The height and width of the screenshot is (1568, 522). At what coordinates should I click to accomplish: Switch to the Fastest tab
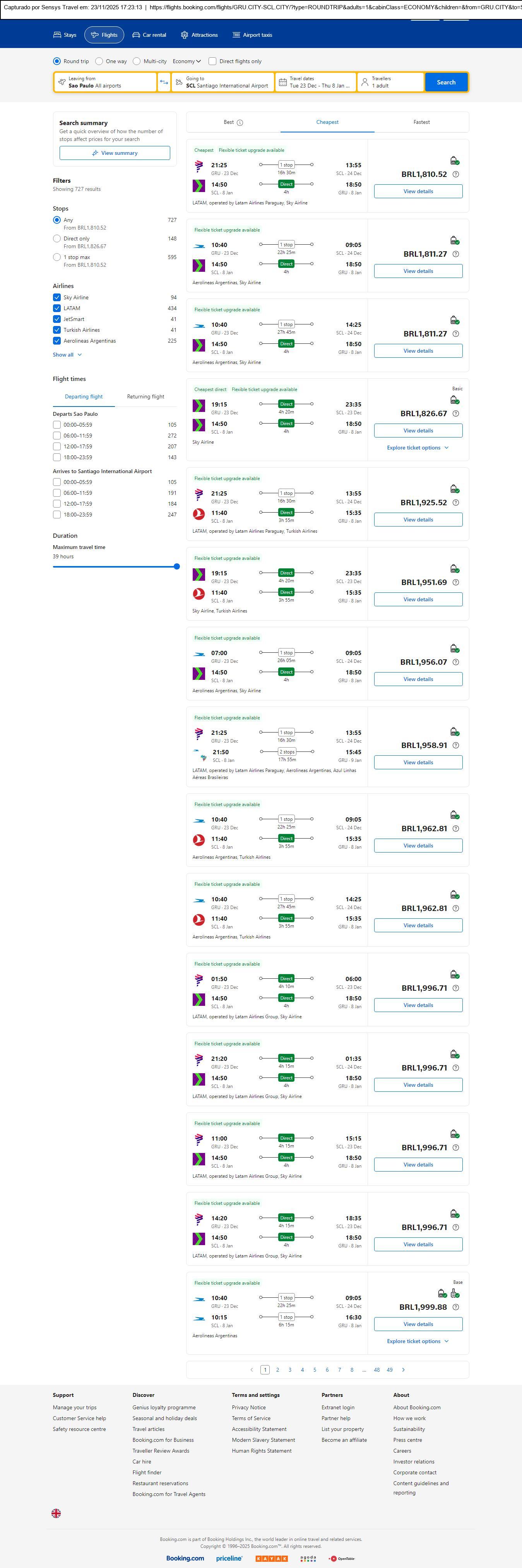[x=421, y=122]
